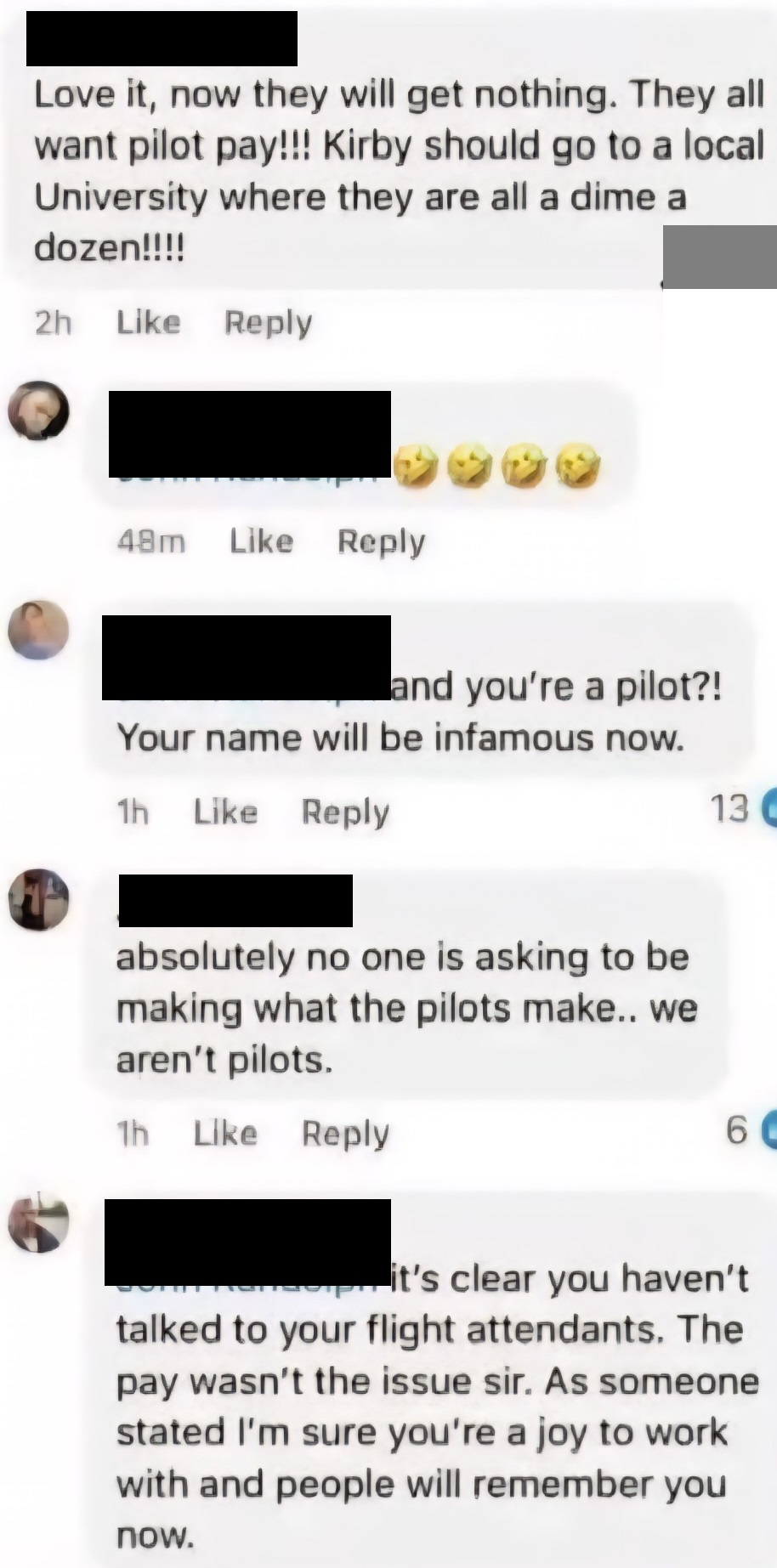Open avatar beside 'and you're a pilot?!' comment
This screenshot has height=1568, width=777.
38,630
